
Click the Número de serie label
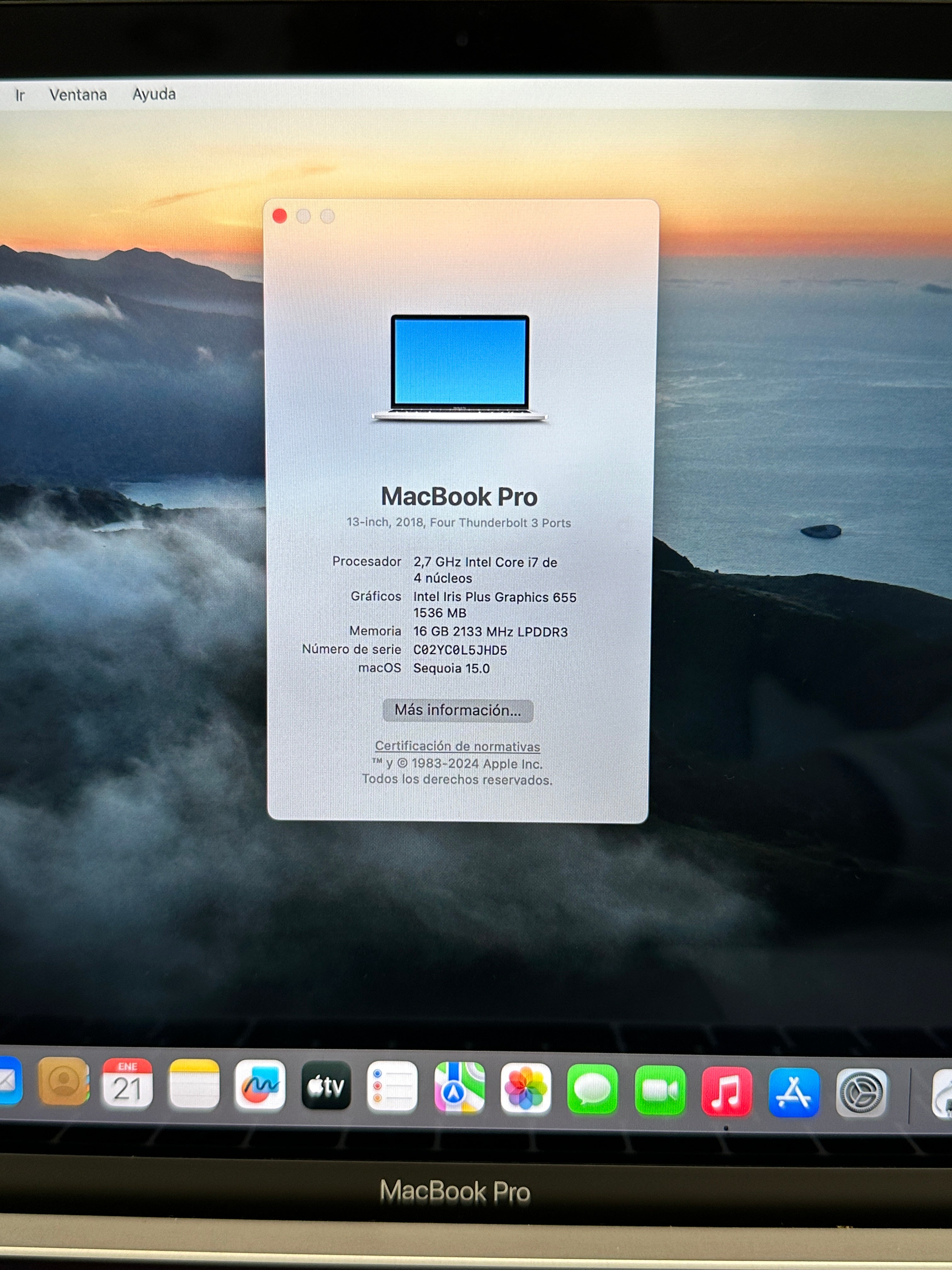point(351,649)
